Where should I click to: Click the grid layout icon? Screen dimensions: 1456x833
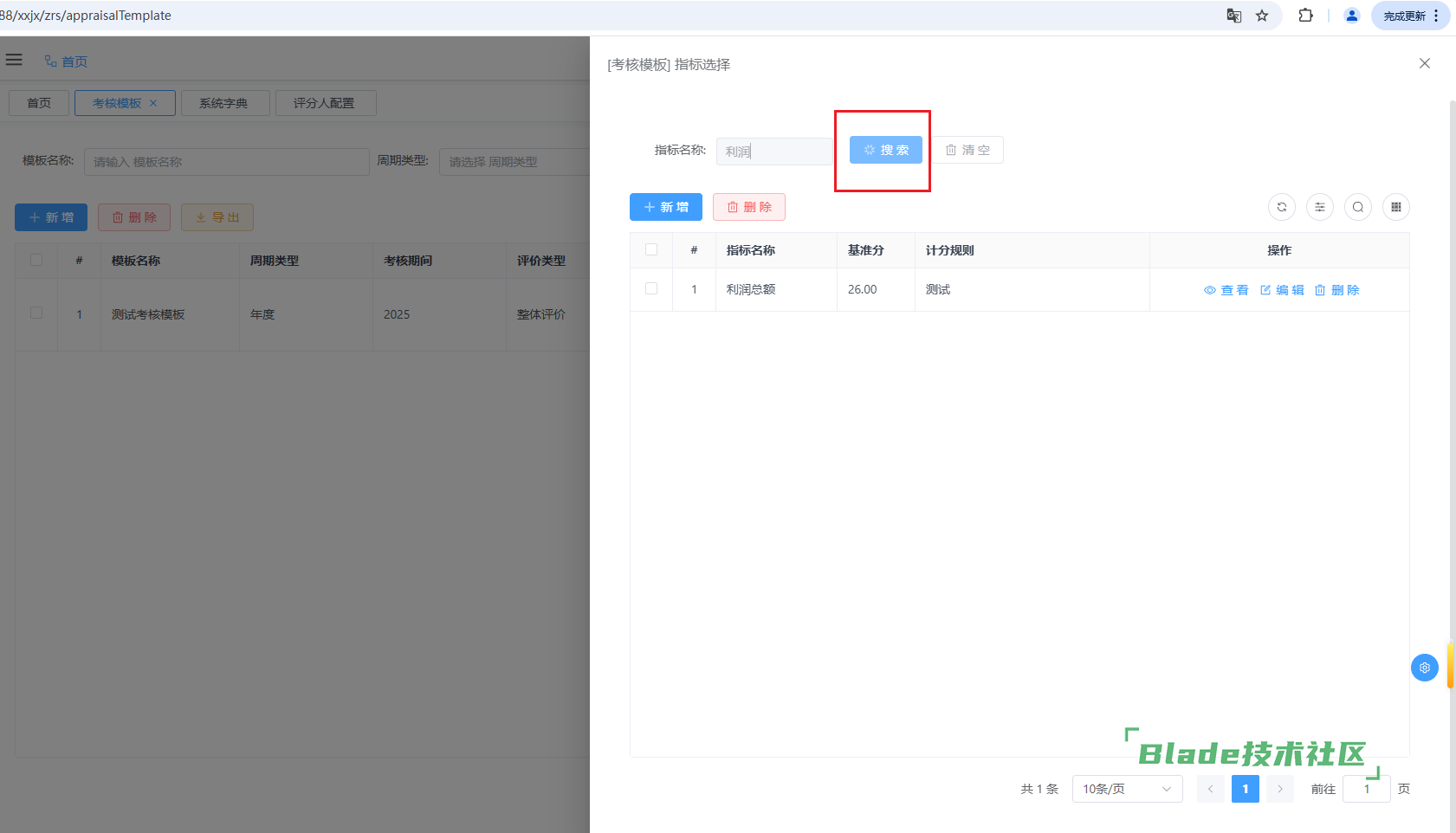click(1396, 207)
